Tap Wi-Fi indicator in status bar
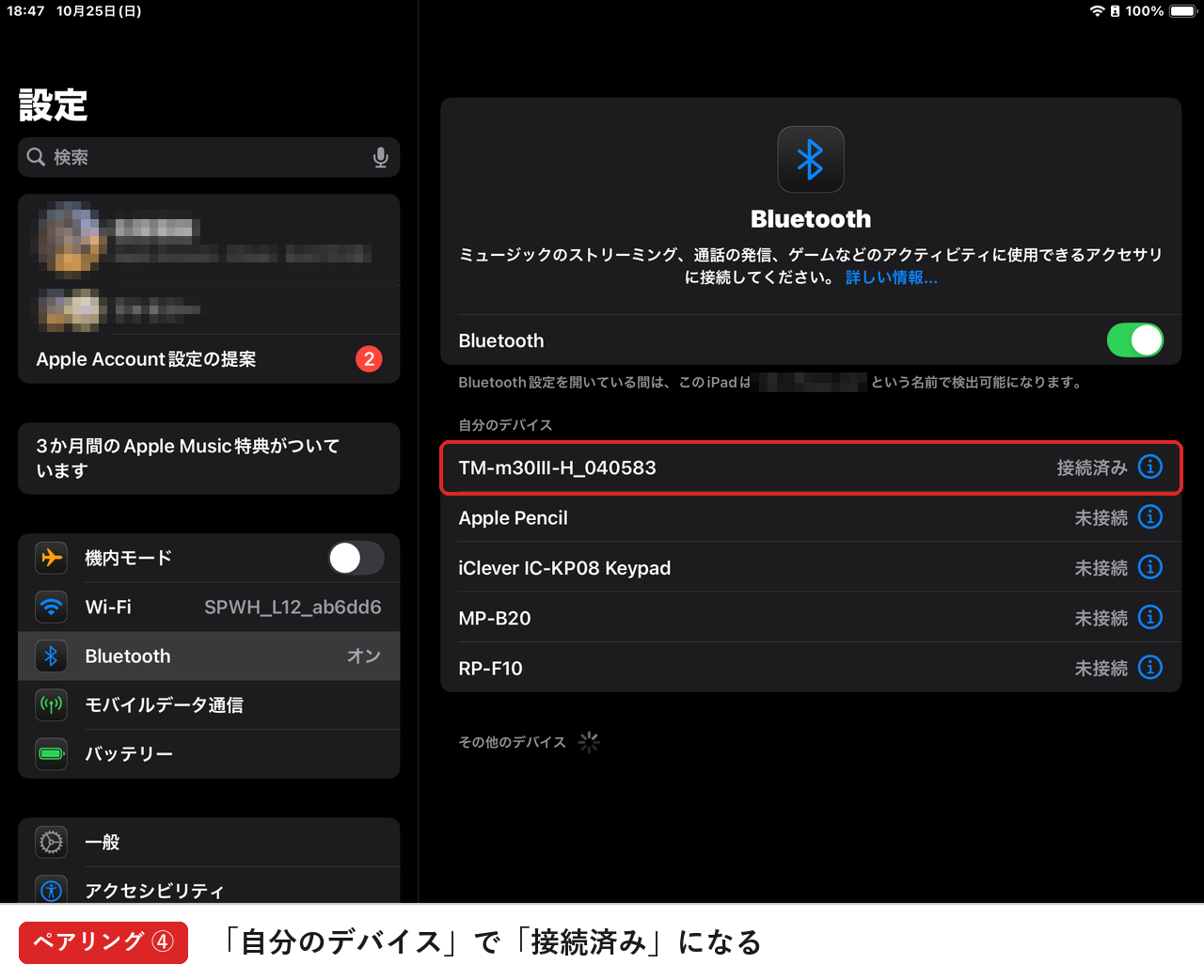 pos(1097,11)
